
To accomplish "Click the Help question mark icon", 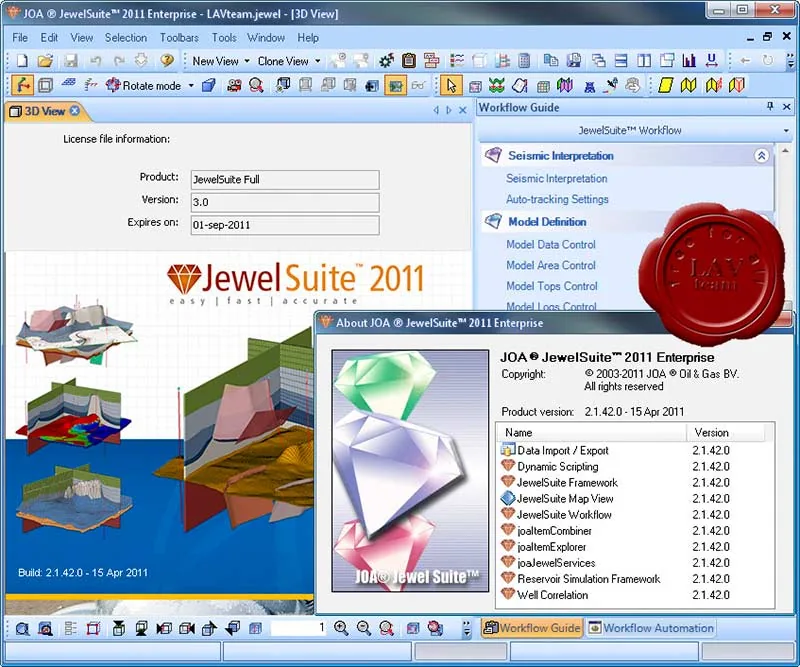I will [167, 61].
